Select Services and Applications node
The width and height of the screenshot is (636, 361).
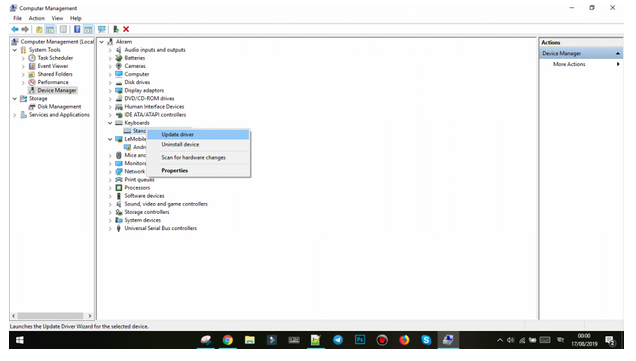(x=59, y=115)
